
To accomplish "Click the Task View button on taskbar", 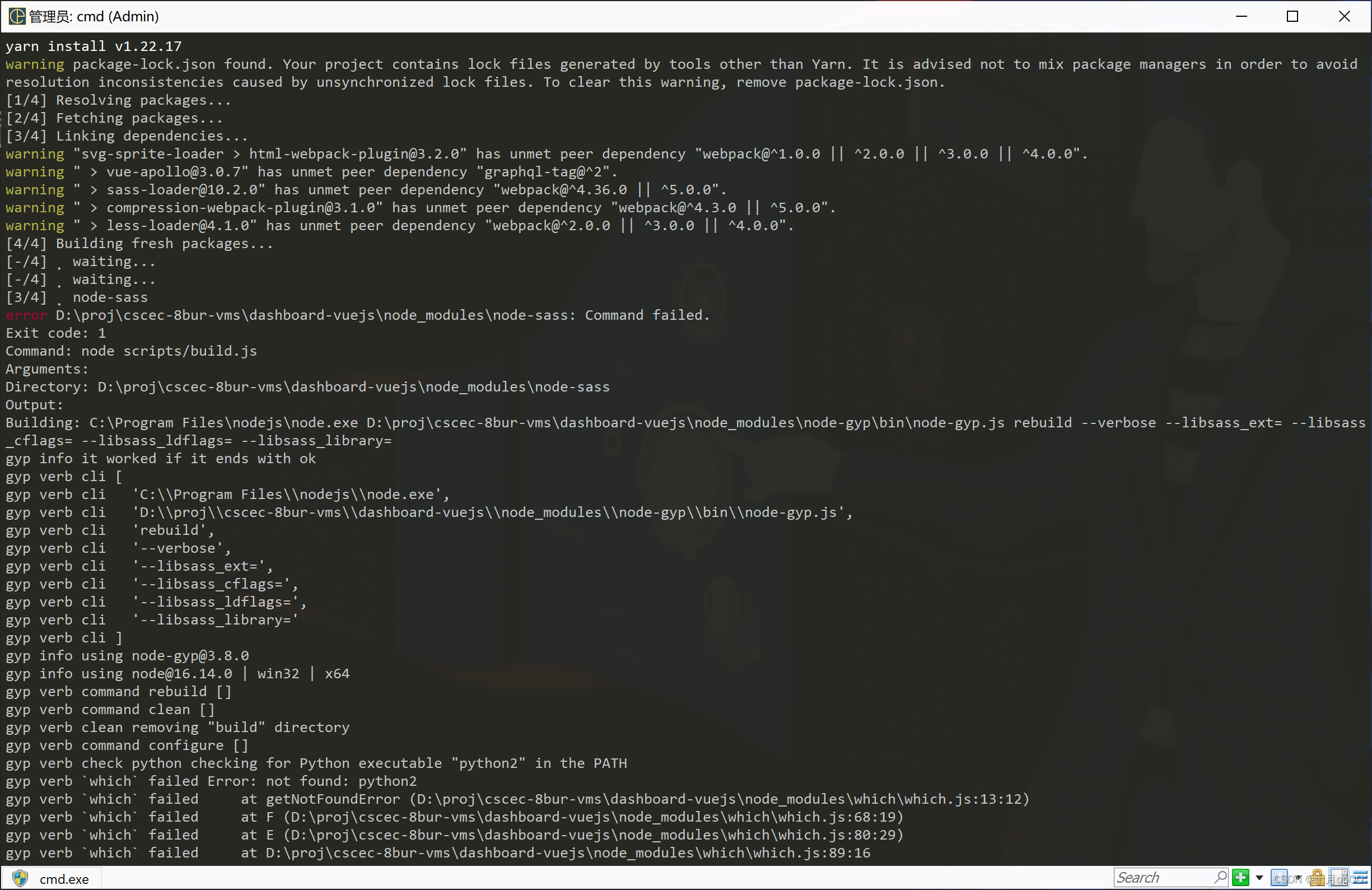I will [1340, 876].
